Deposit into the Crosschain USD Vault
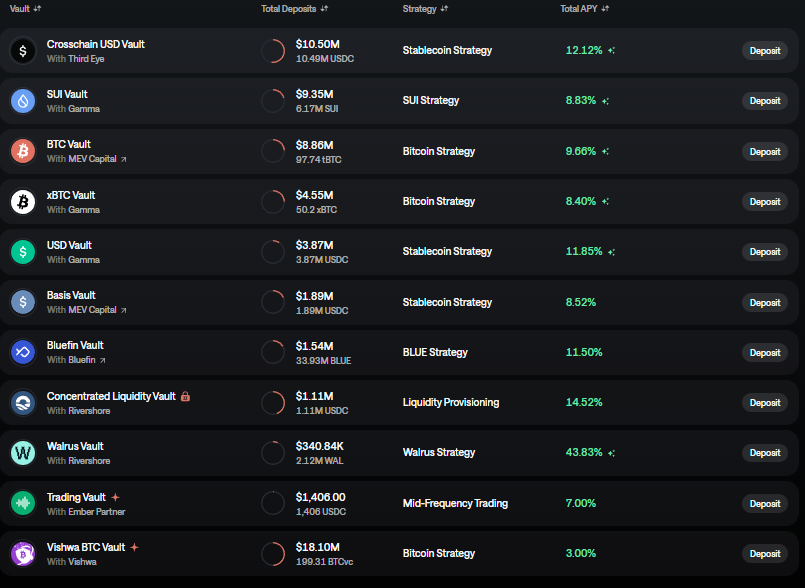 (x=765, y=51)
